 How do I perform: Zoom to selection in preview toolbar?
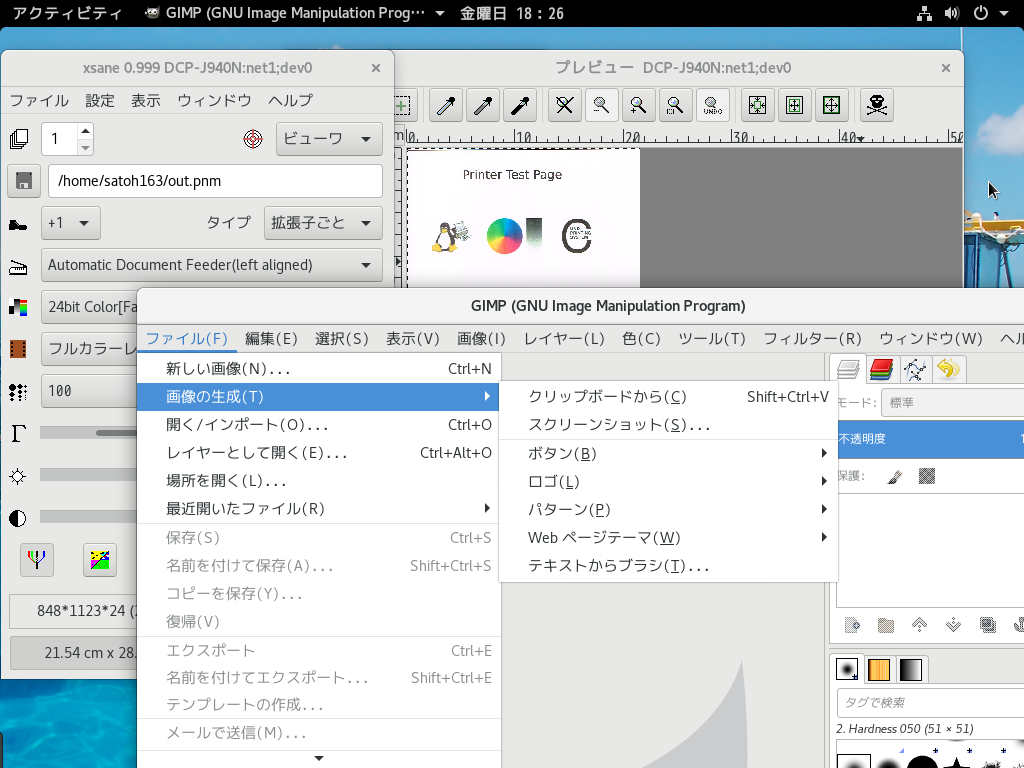(x=675, y=105)
